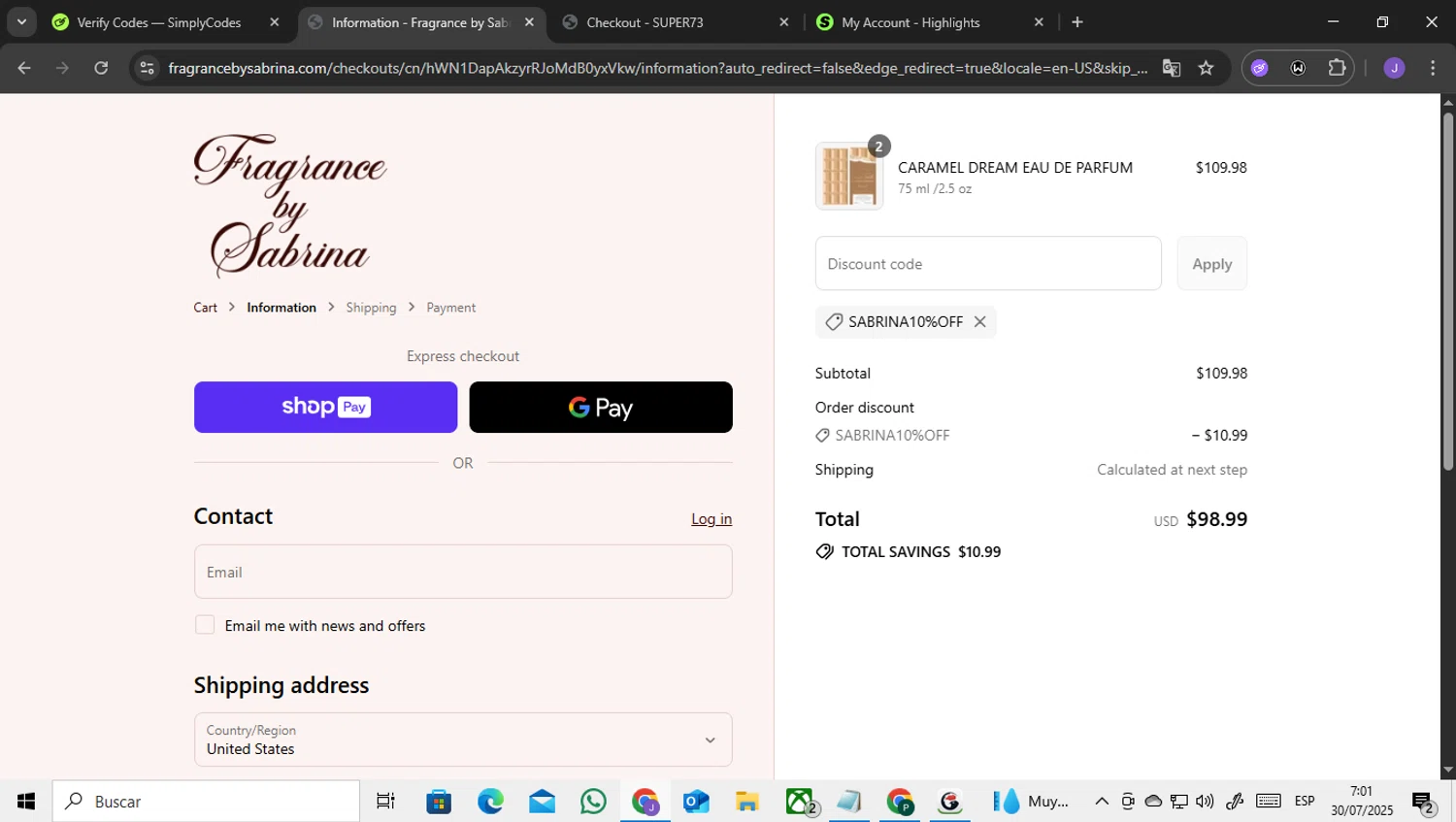The width and height of the screenshot is (1456, 822).
Task: Open File Explorer from the taskbar
Action: click(x=747, y=801)
